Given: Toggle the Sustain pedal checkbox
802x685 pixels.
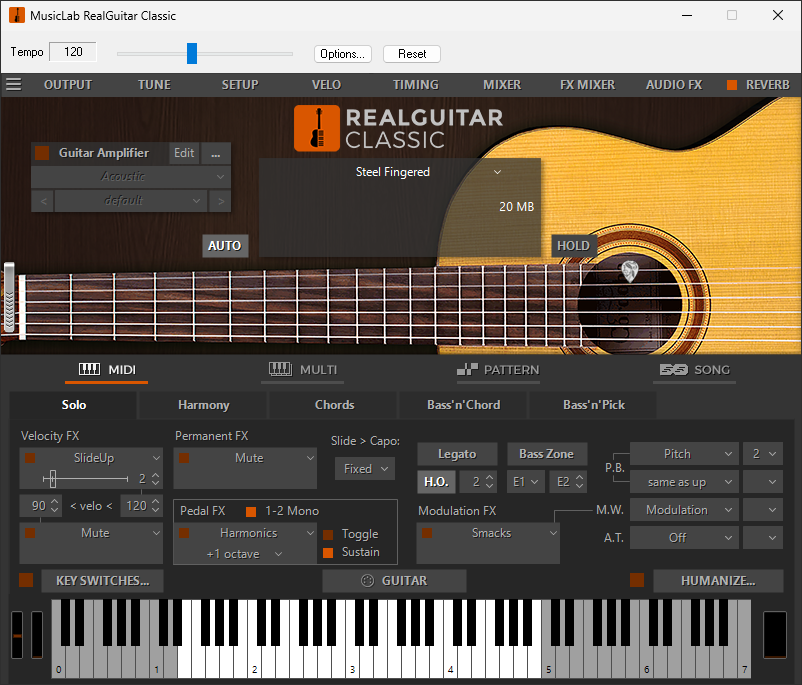Looking at the screenshot, I should click(328, 553).
